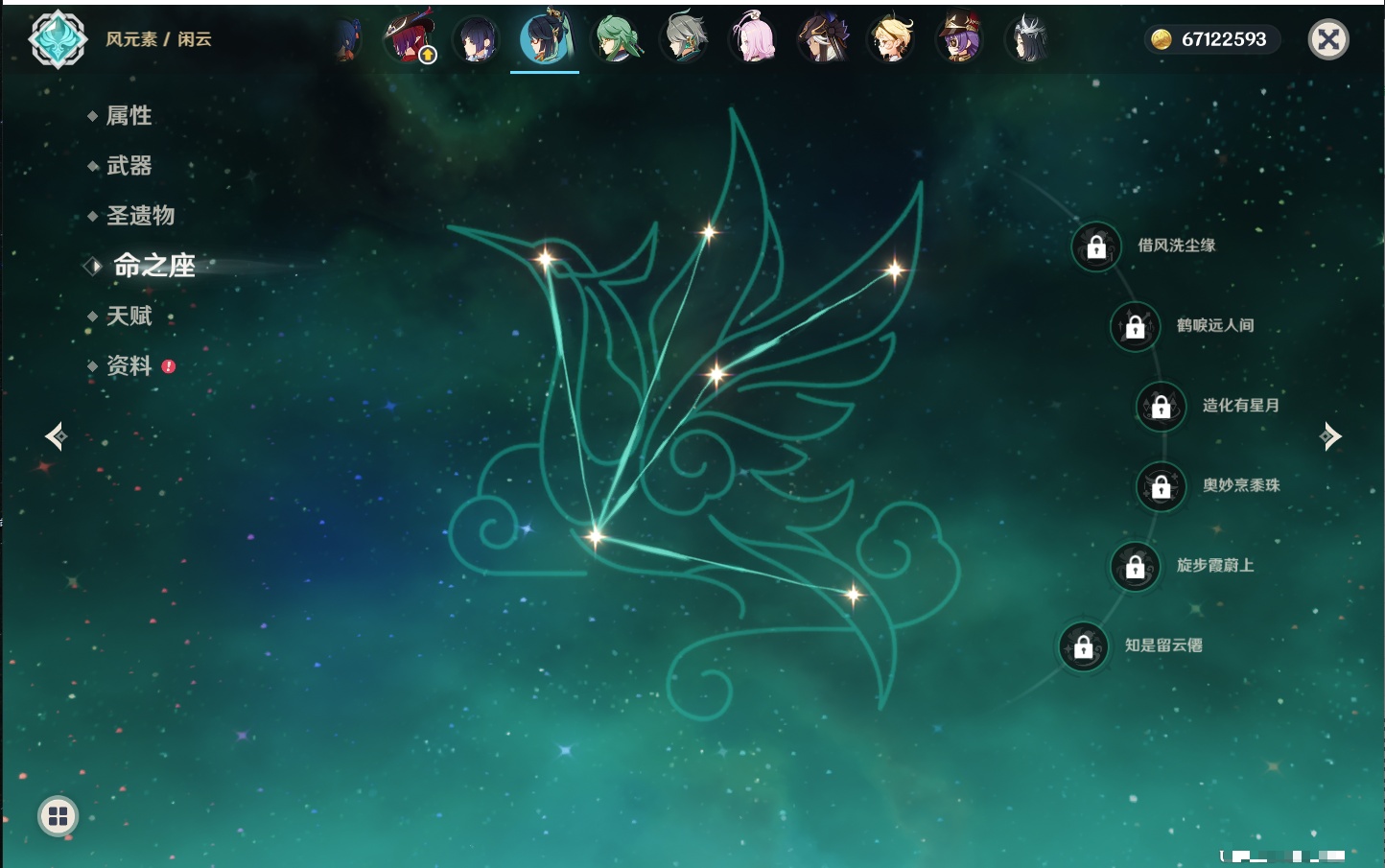Image resolution: width=1385 pixels, height=868 pixels.
Task: Click the lock icon for 奥妙烹黍珠
Action: point(1162,486)
